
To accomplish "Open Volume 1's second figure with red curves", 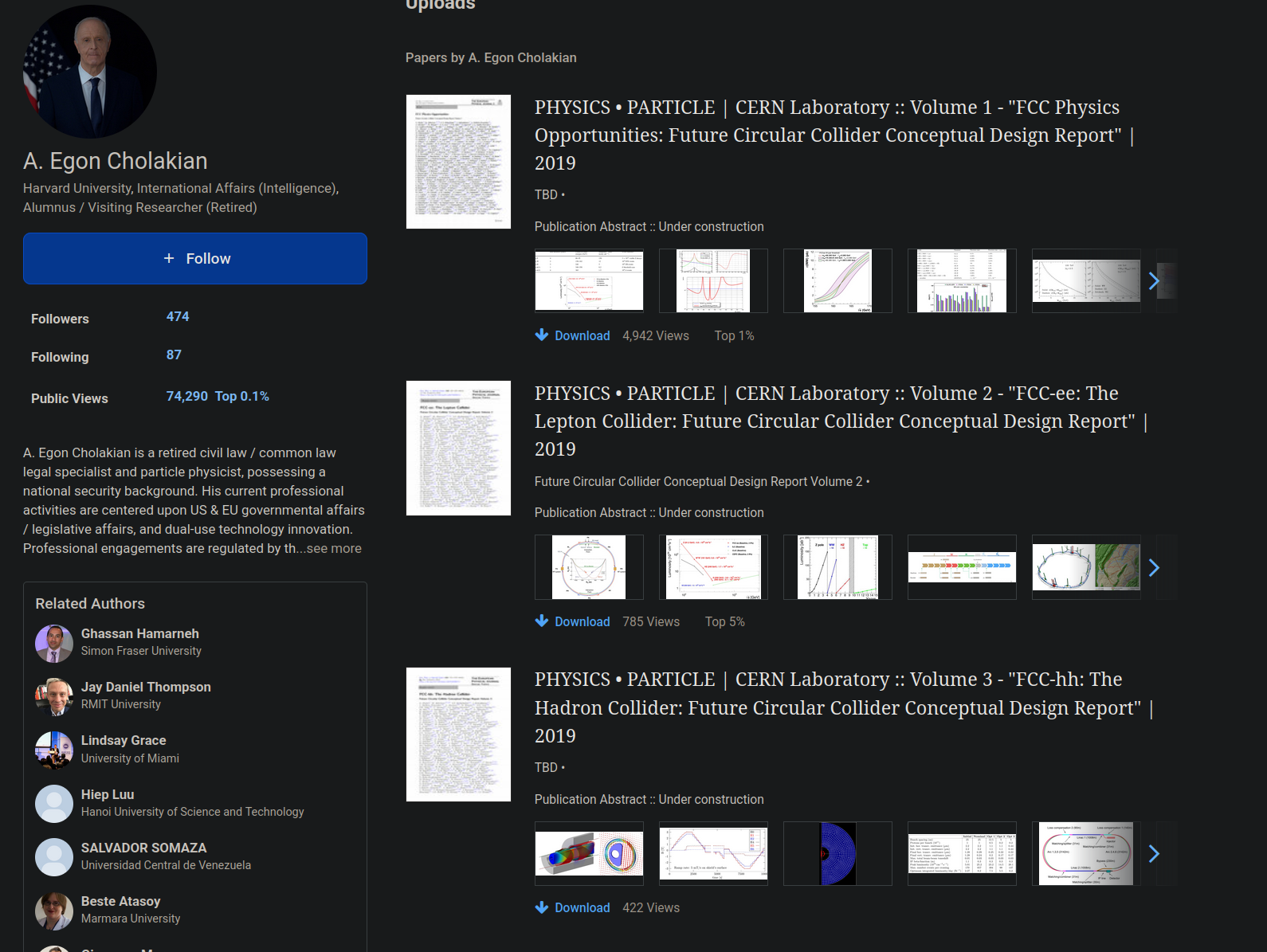I will (x=713, y=280).
